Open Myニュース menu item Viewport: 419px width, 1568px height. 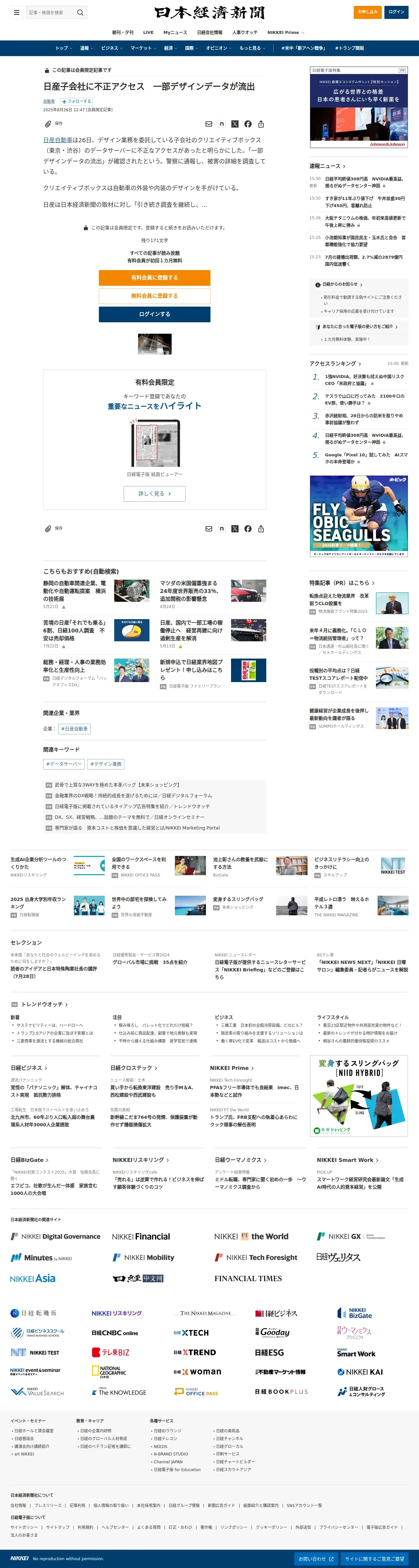(175, 32)
